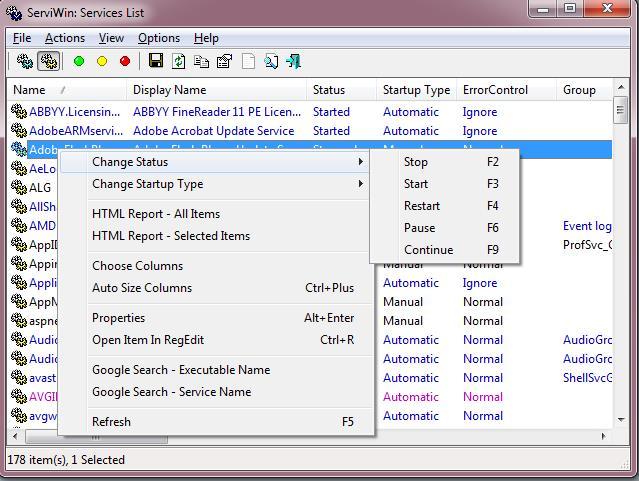Select Google Search - Executable Name
The image size is (639, 481).
pos(215,370)
